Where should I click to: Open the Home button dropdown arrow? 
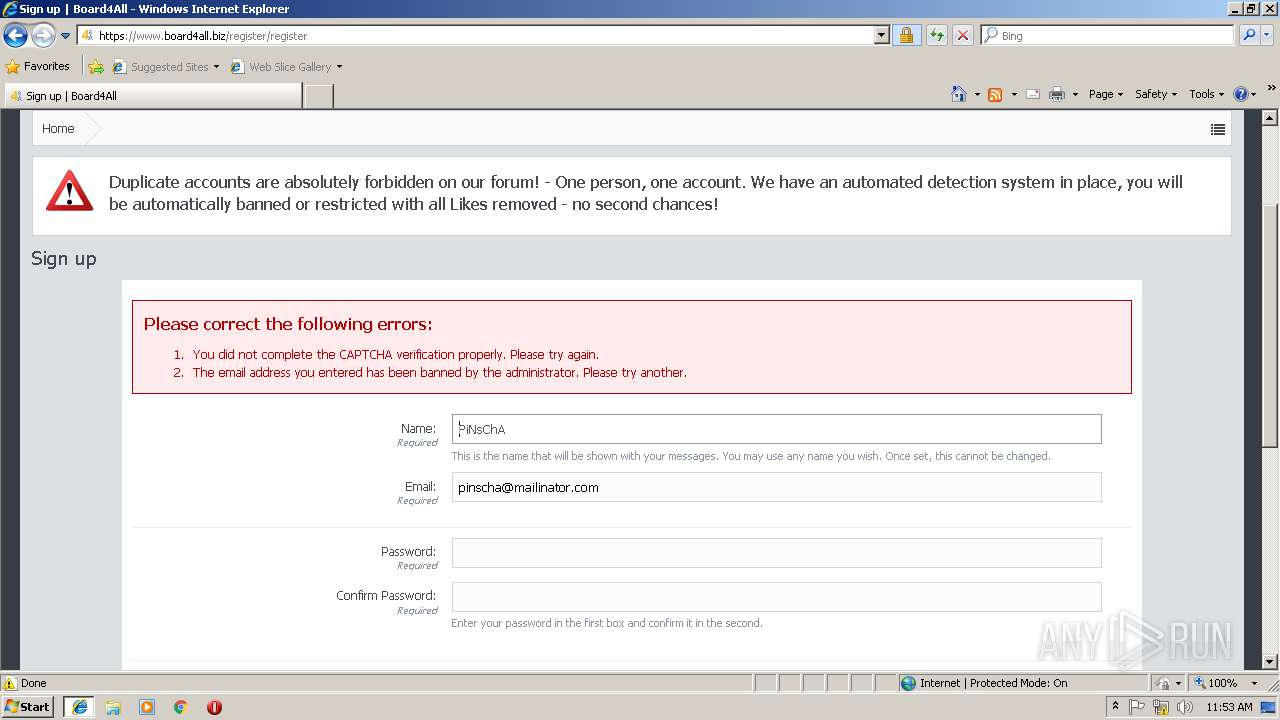point(977,94)
